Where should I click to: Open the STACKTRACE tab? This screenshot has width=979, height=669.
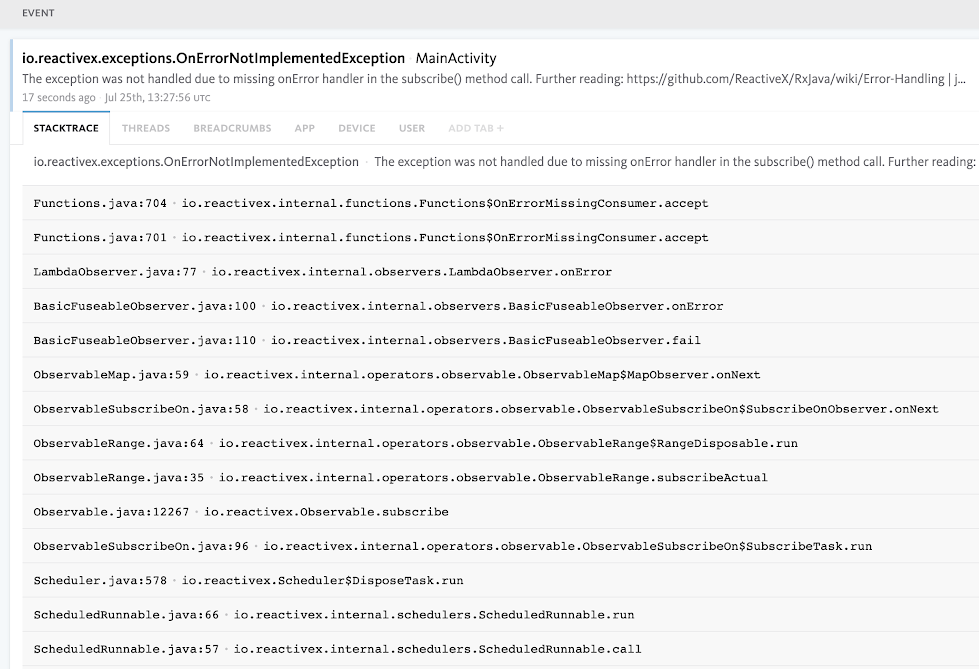coord(66,128)
